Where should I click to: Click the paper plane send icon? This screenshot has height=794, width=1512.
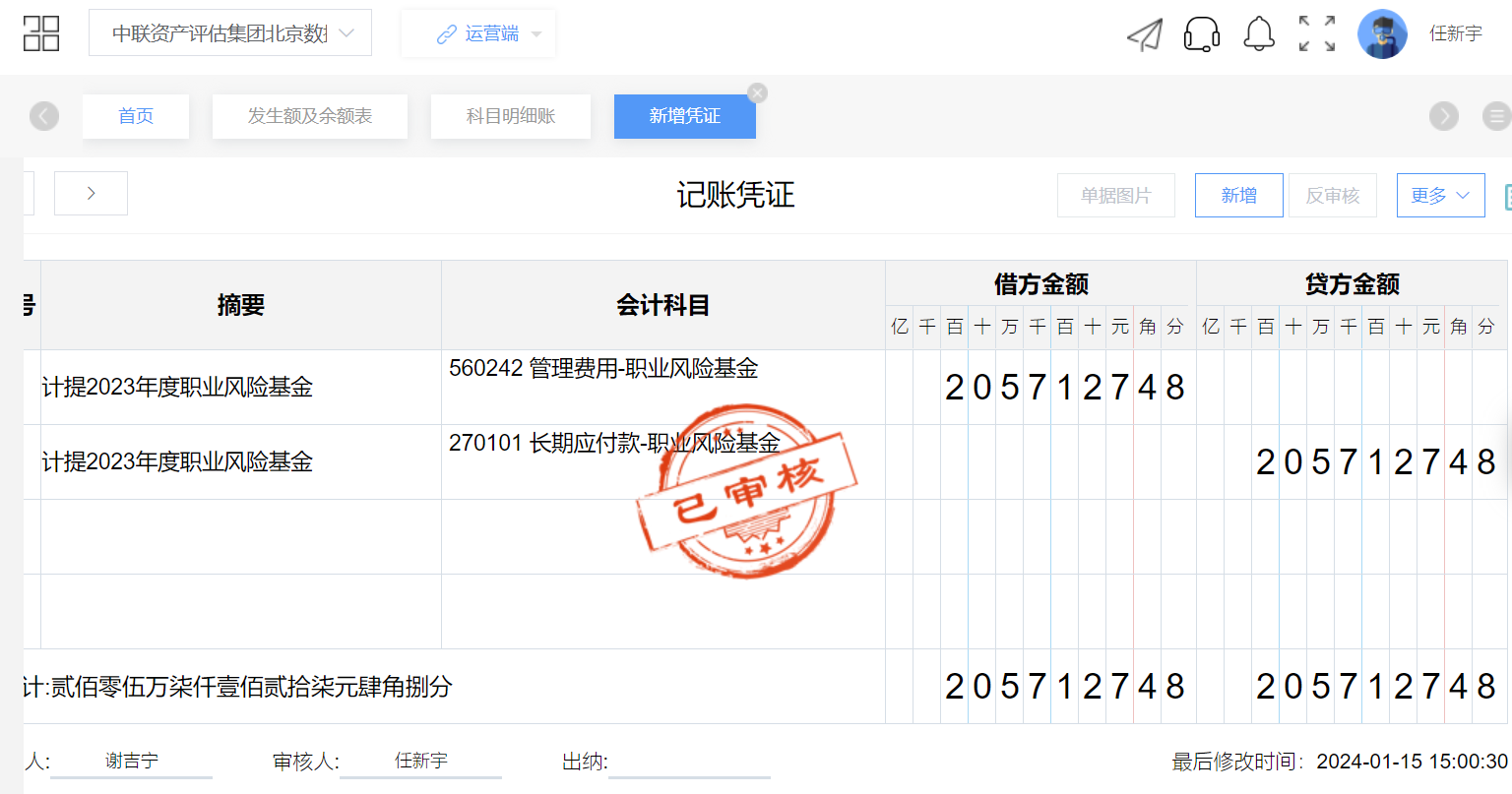pos(1144,34)
